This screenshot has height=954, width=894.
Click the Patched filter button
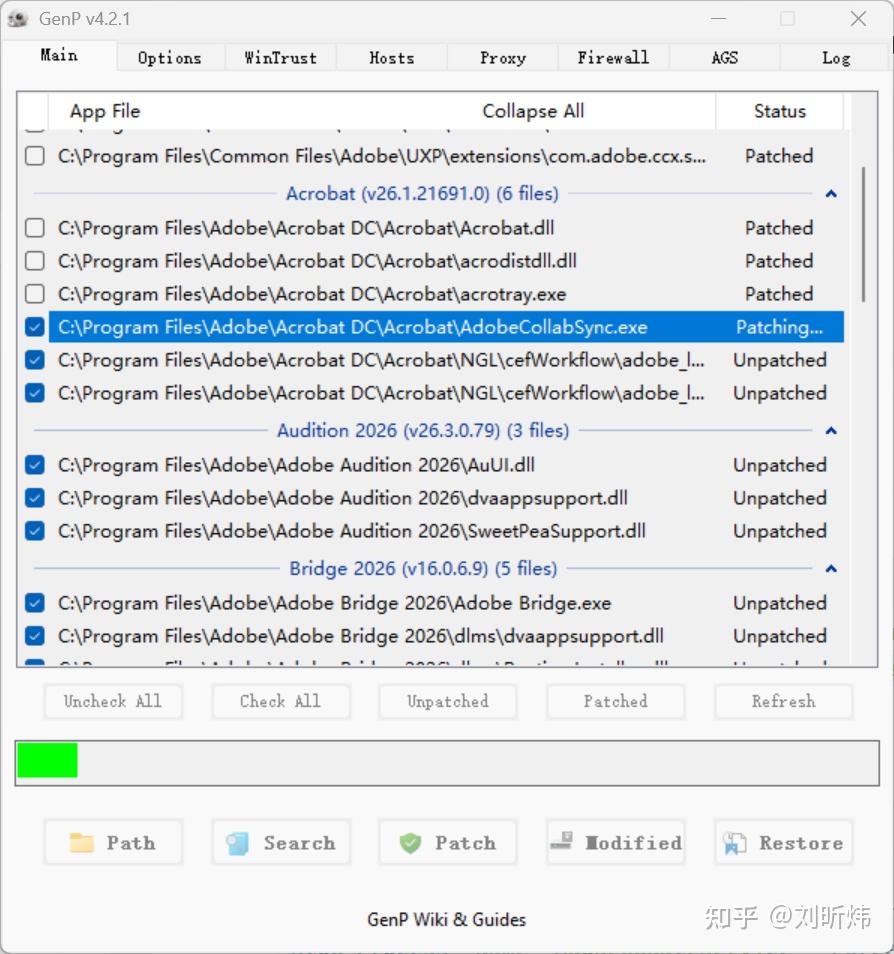pyautogui.click(x=616, y=702)
